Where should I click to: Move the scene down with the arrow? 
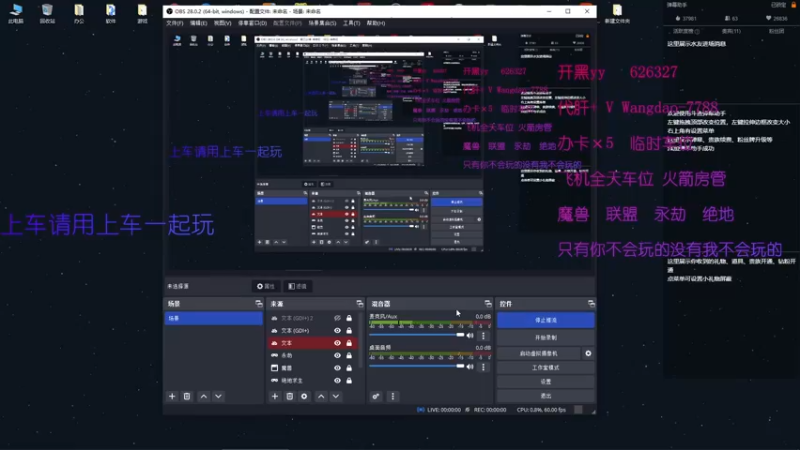[218, 396]
